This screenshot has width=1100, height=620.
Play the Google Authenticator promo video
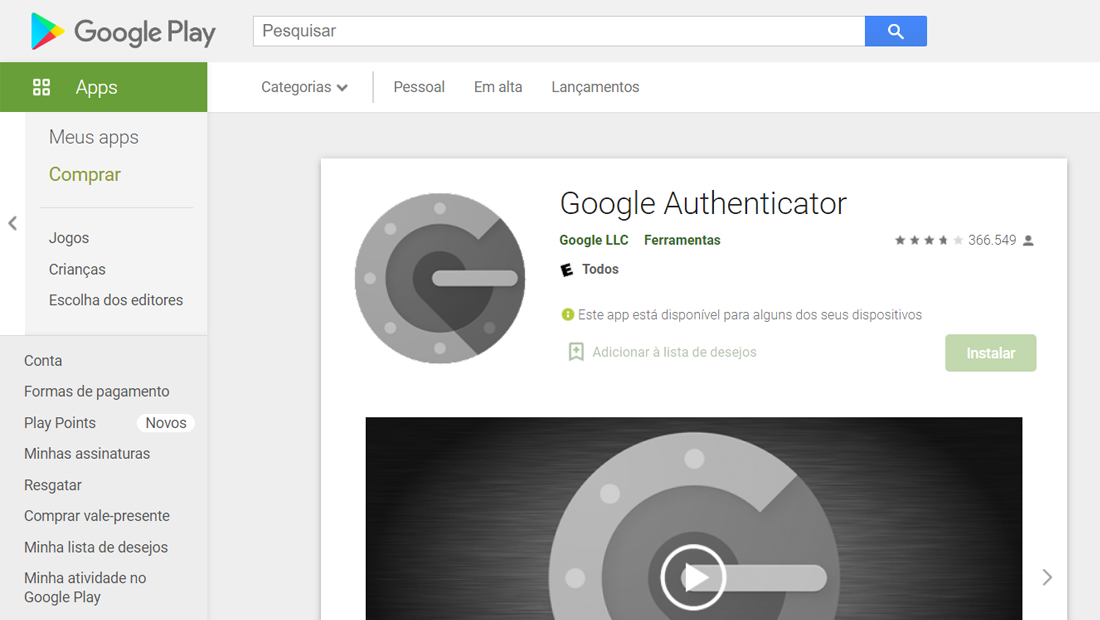point(693,577)
